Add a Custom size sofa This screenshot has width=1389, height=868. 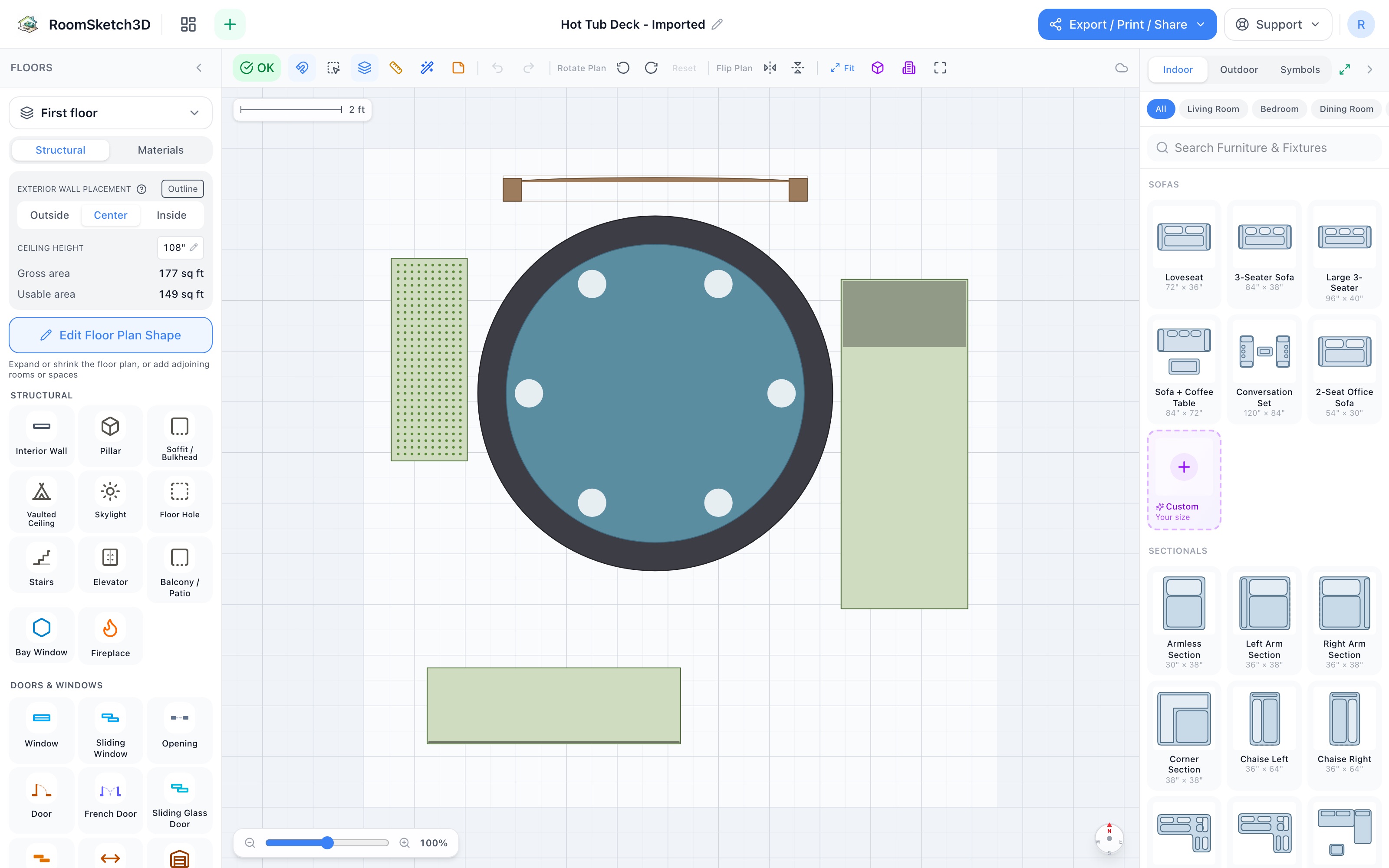point(1184,480)
